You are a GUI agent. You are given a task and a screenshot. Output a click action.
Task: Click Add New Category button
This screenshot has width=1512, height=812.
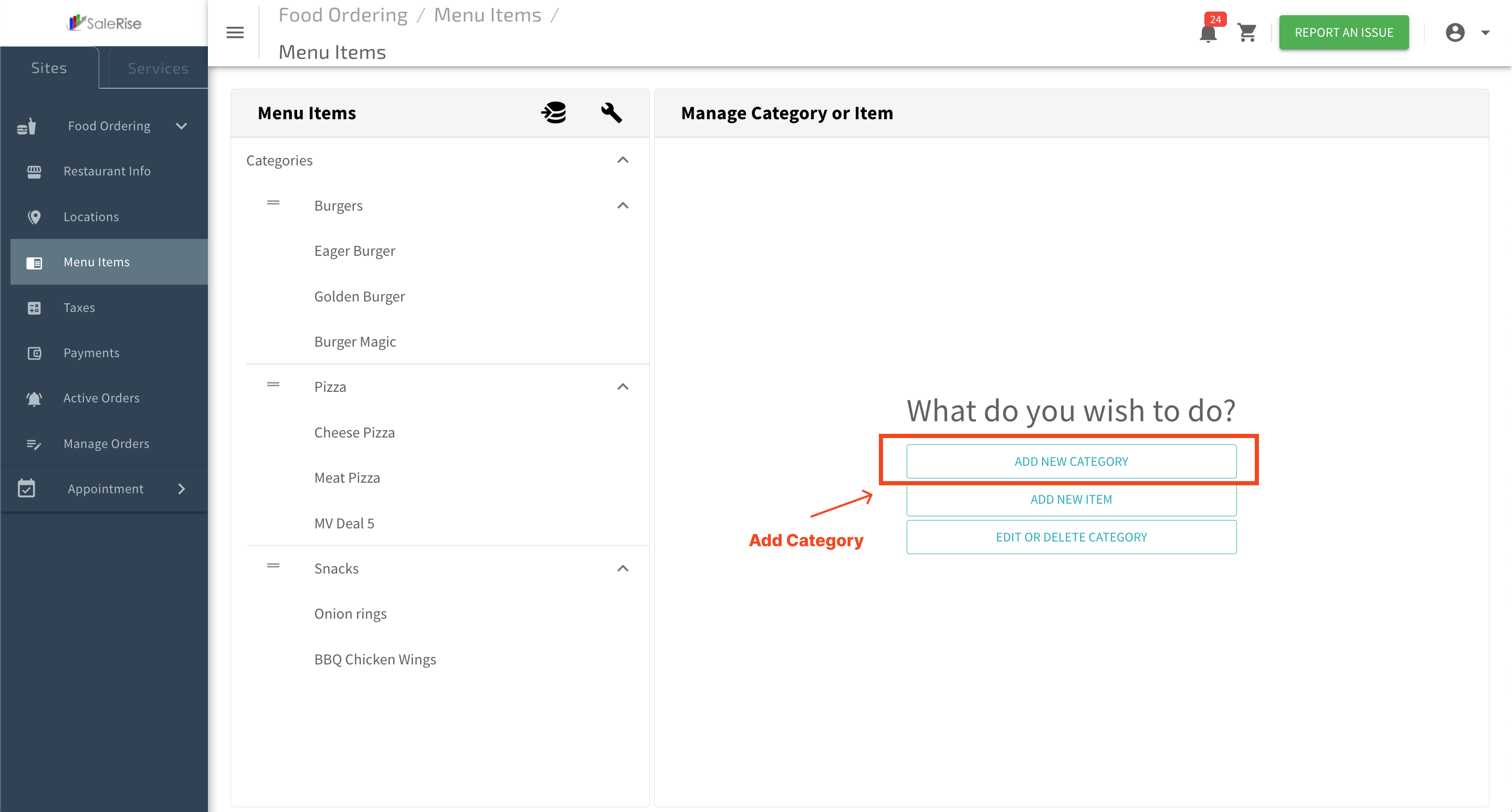pyautogui.click(x=1071, y=462)
